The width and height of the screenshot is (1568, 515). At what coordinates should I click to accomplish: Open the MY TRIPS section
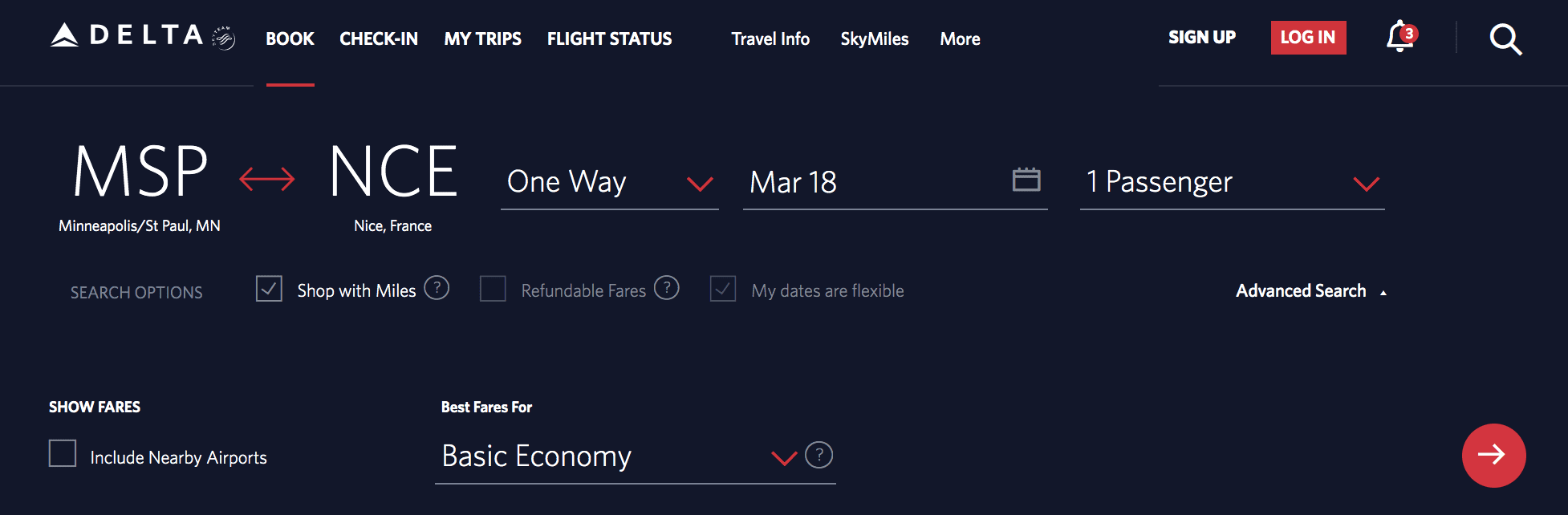point(482,38)
